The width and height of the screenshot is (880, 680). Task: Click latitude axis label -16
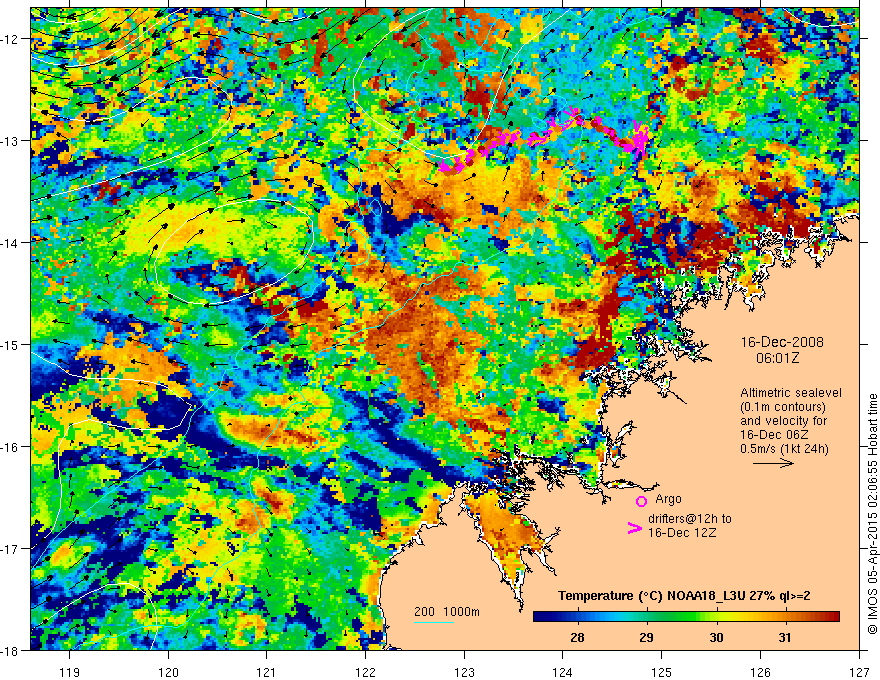coord(11,447)
